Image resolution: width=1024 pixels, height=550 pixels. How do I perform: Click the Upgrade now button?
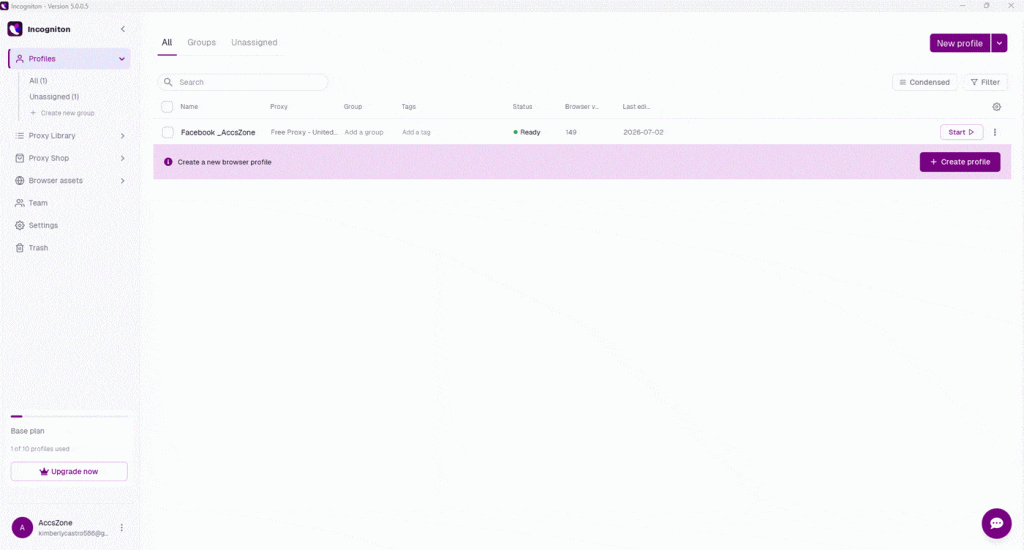click(69, 472)
